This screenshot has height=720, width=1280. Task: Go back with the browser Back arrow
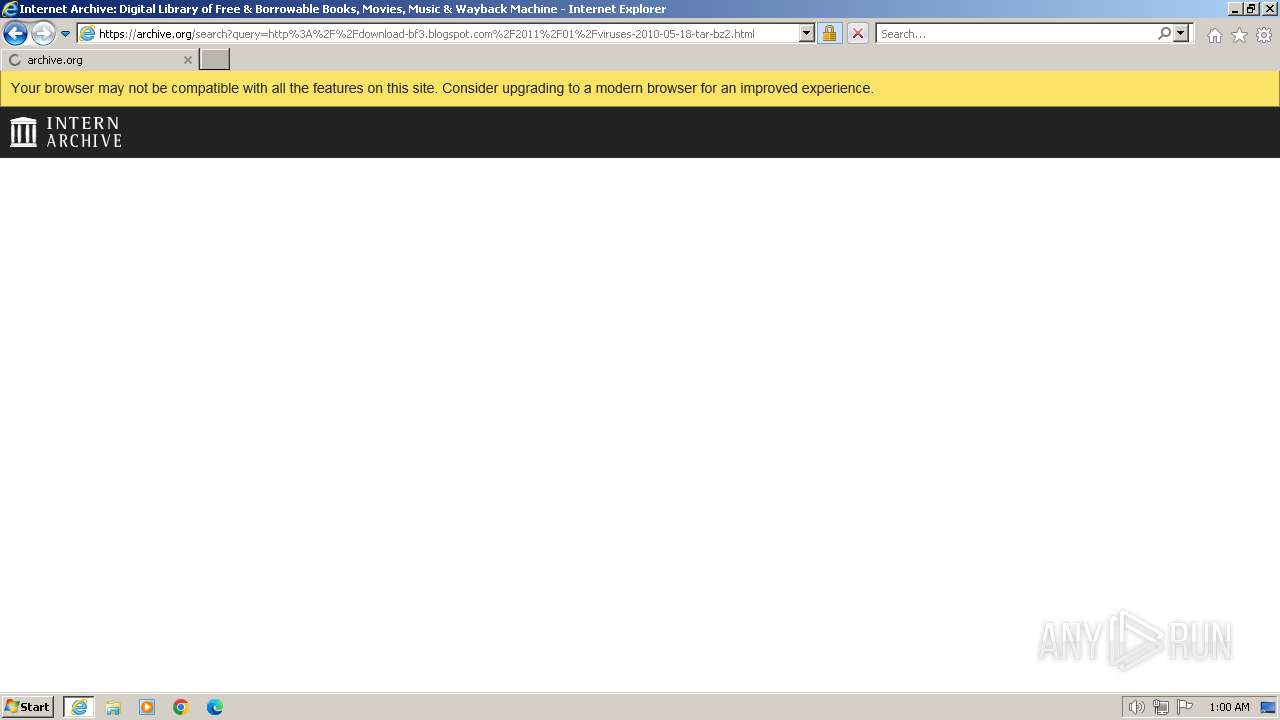pos(15,34)
